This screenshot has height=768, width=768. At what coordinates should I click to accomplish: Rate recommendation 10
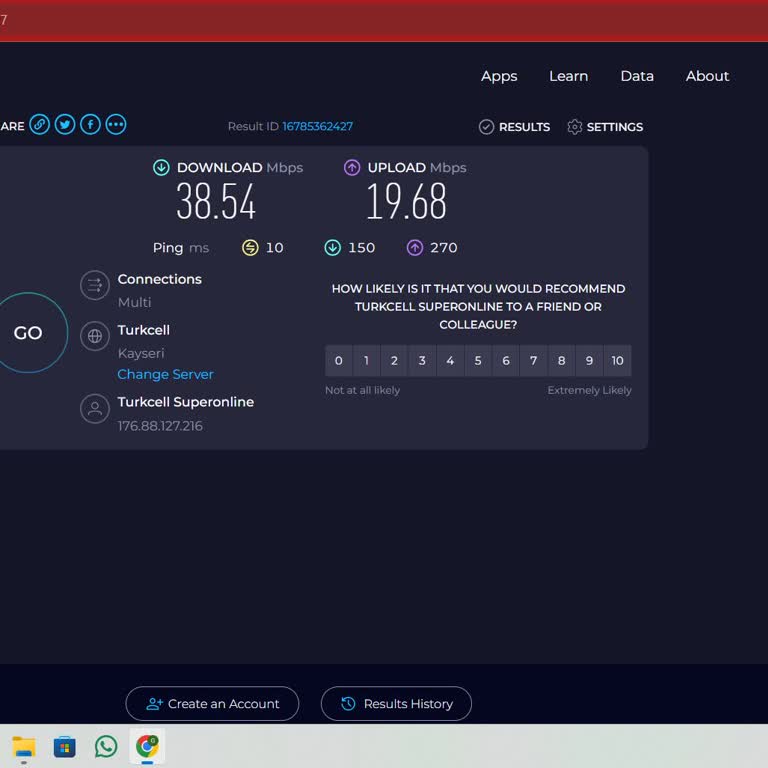(618, 361)
